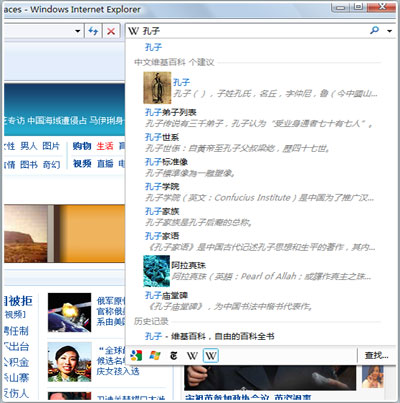Open history entry 孔子 - 维基百科，自由的百科全书
The height and width of the screenshot is (403, 400).
[210, 336]
